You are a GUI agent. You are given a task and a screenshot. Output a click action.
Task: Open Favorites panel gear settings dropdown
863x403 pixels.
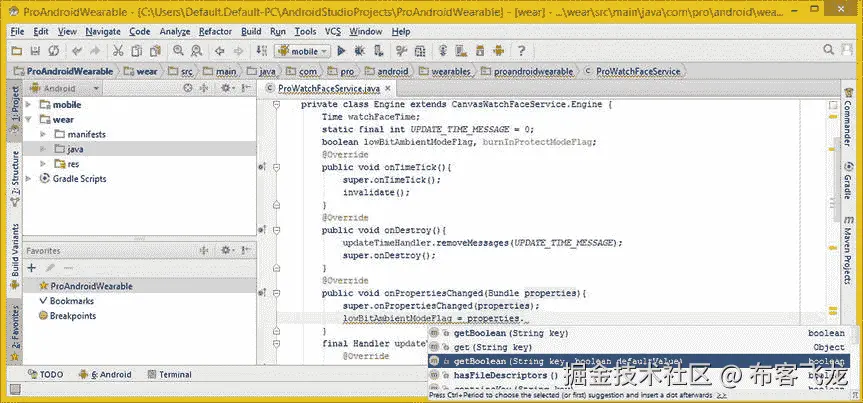coord(227,250)
